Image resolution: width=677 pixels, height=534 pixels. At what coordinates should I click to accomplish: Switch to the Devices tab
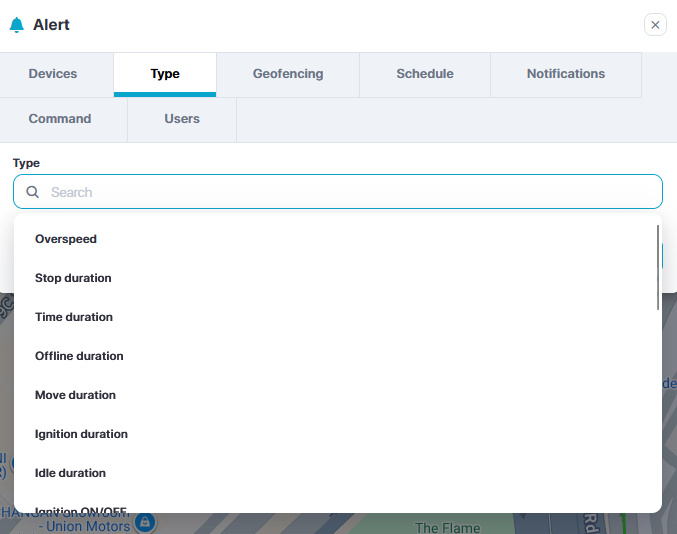pyautogui.click(x=53, y=74)
